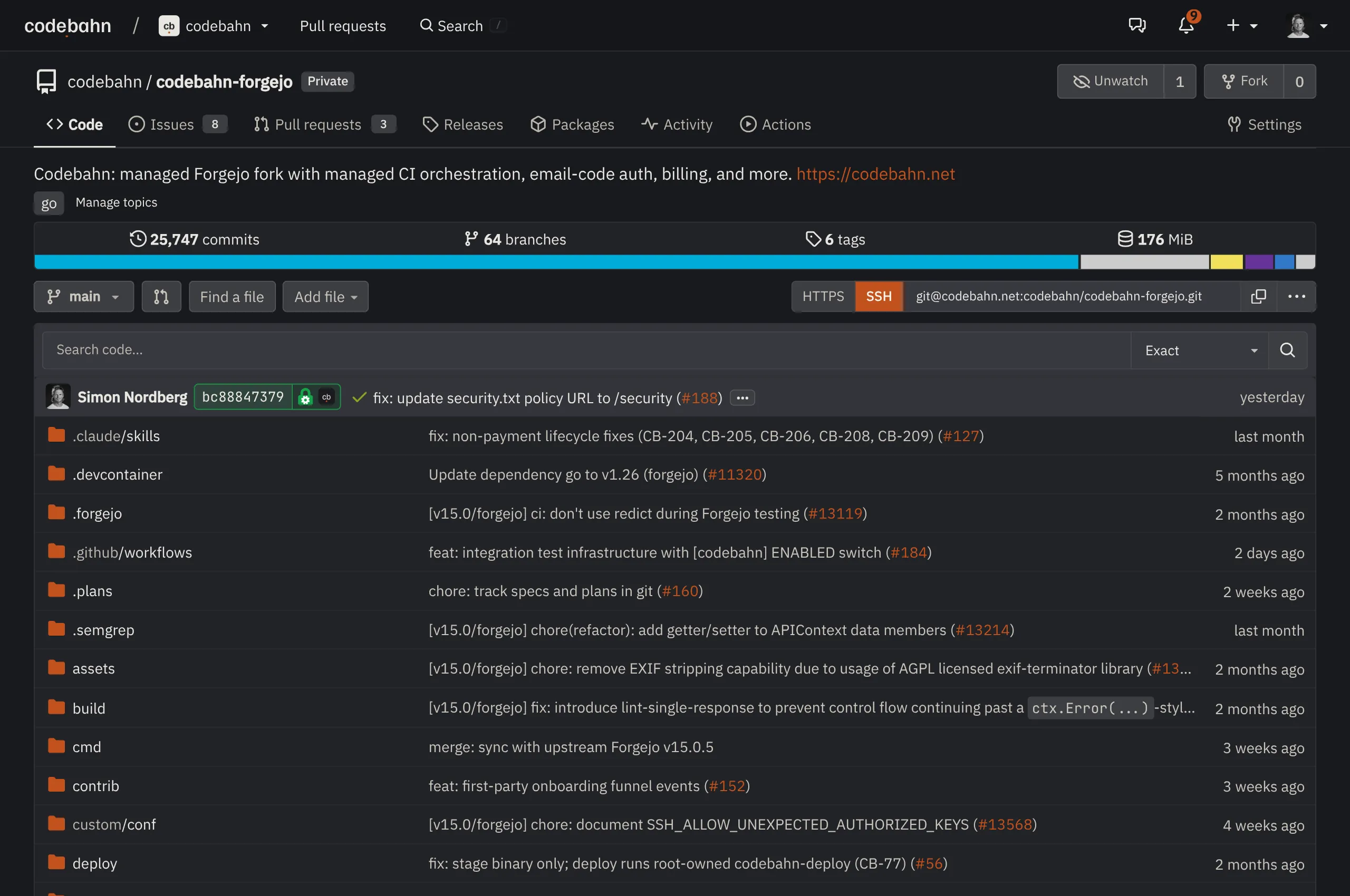Select the SSH clone option
Screen dimensions: 1350x896
click(x=879, y=296)
